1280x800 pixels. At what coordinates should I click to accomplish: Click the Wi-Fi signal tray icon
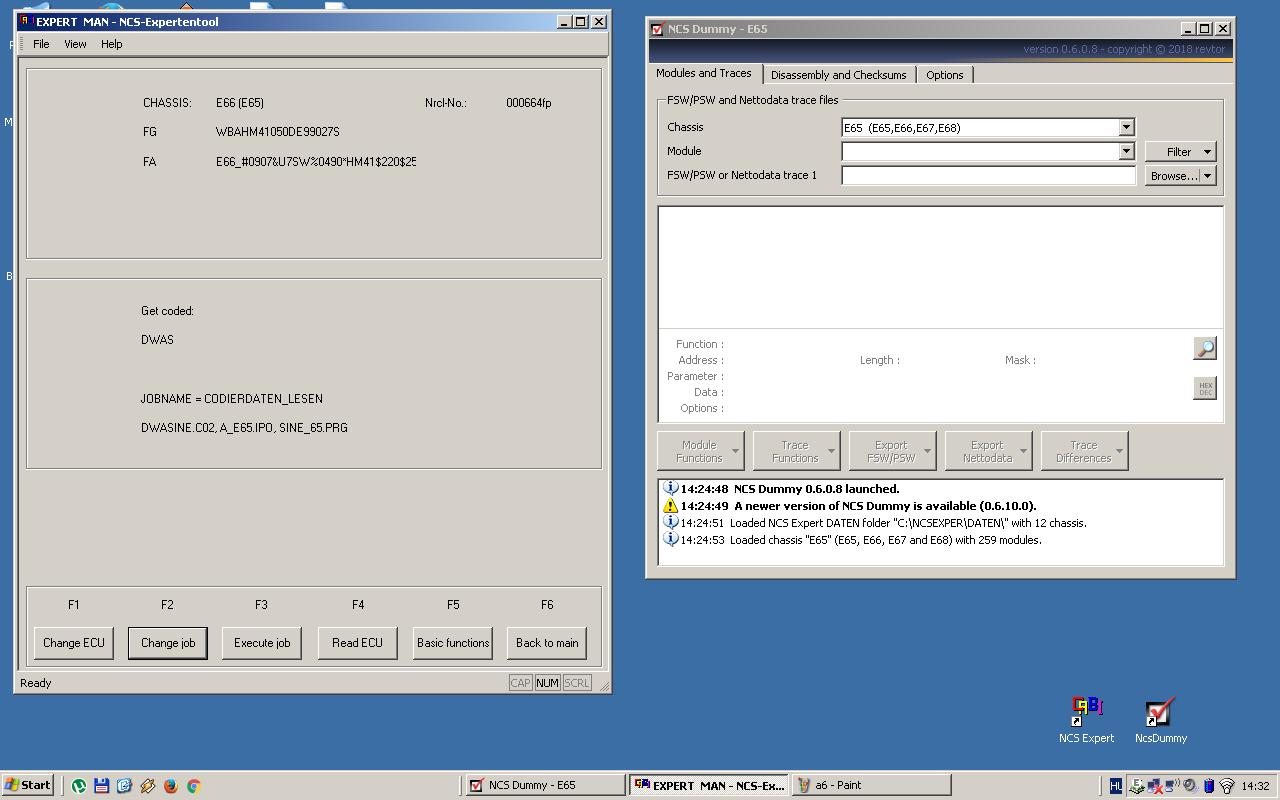pyautogui.click(x=1227, y=786)
